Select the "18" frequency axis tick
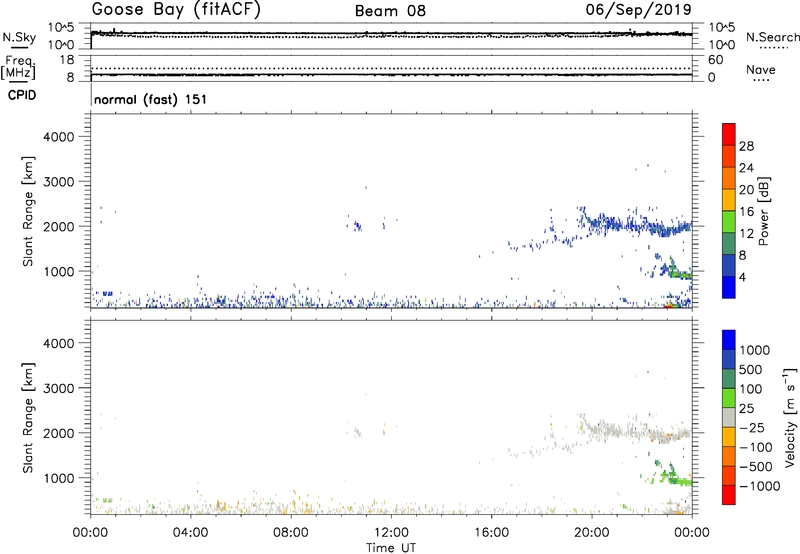Screen dimensions: 800x554 (x=66, y=60)
